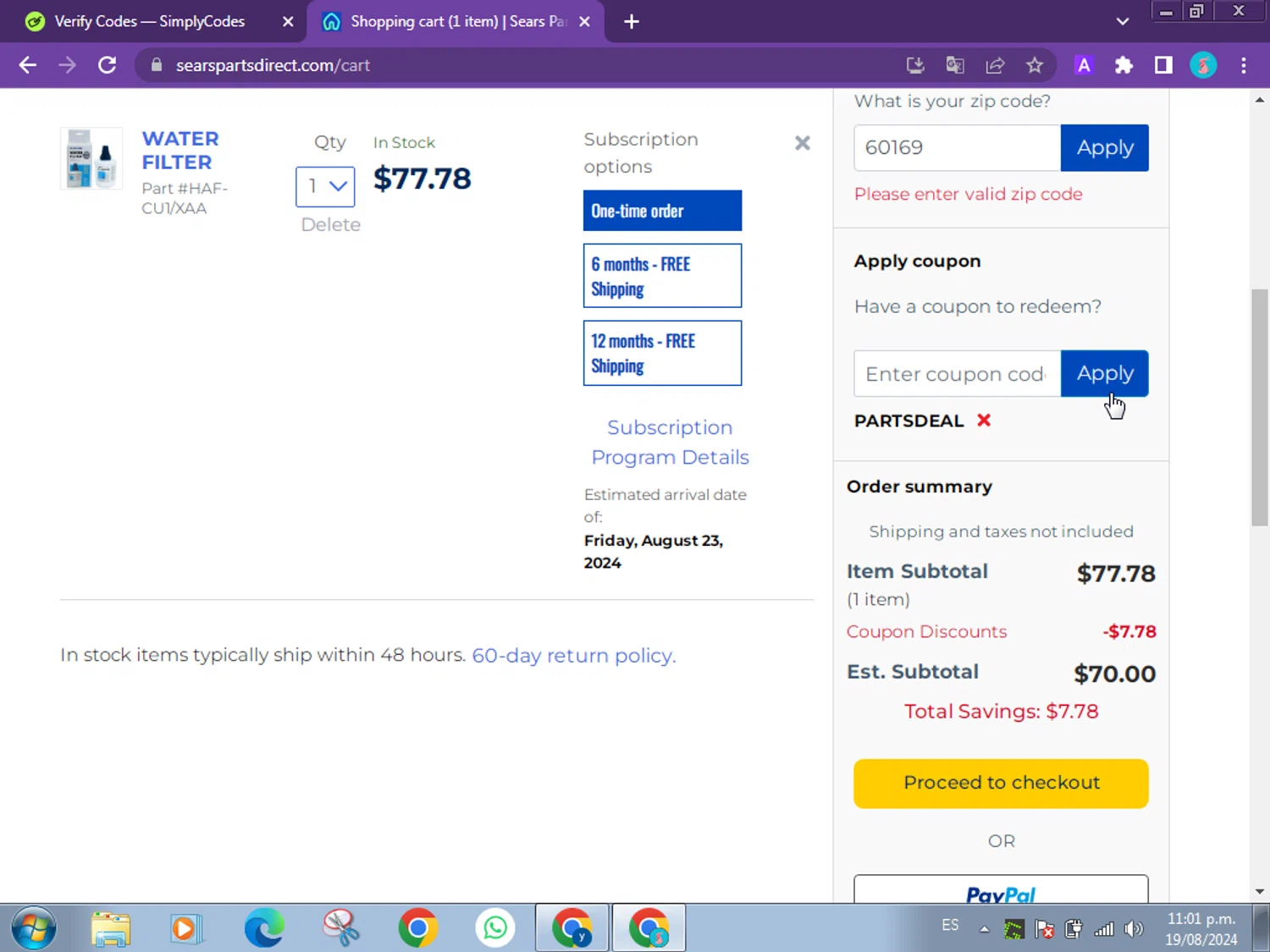This screenshot has width=1270, height=952.
Task: Remove the PARTSDEAL coupon
Action: [x=984, y=420]
